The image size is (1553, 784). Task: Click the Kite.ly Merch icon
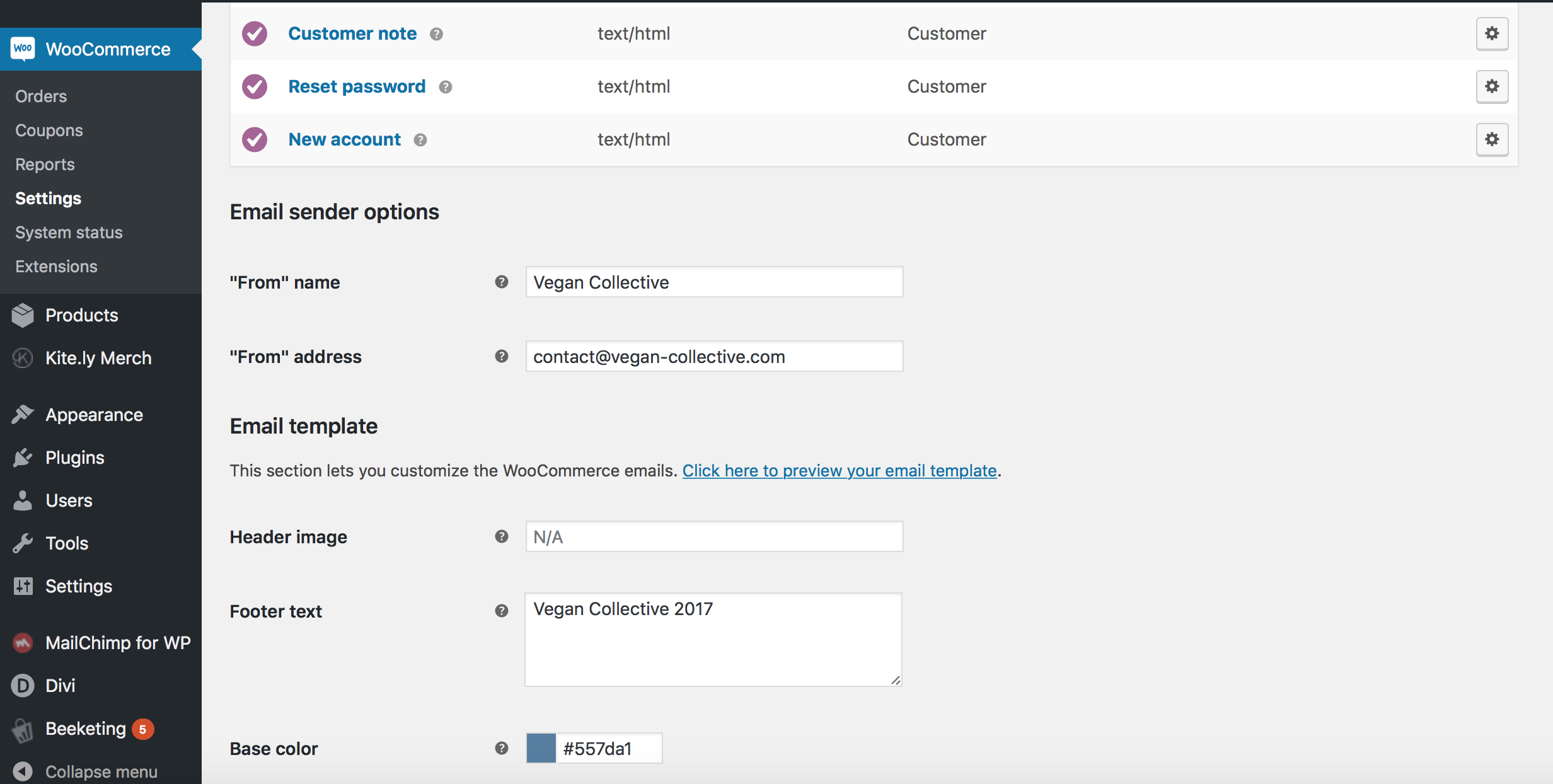point(23,358)
